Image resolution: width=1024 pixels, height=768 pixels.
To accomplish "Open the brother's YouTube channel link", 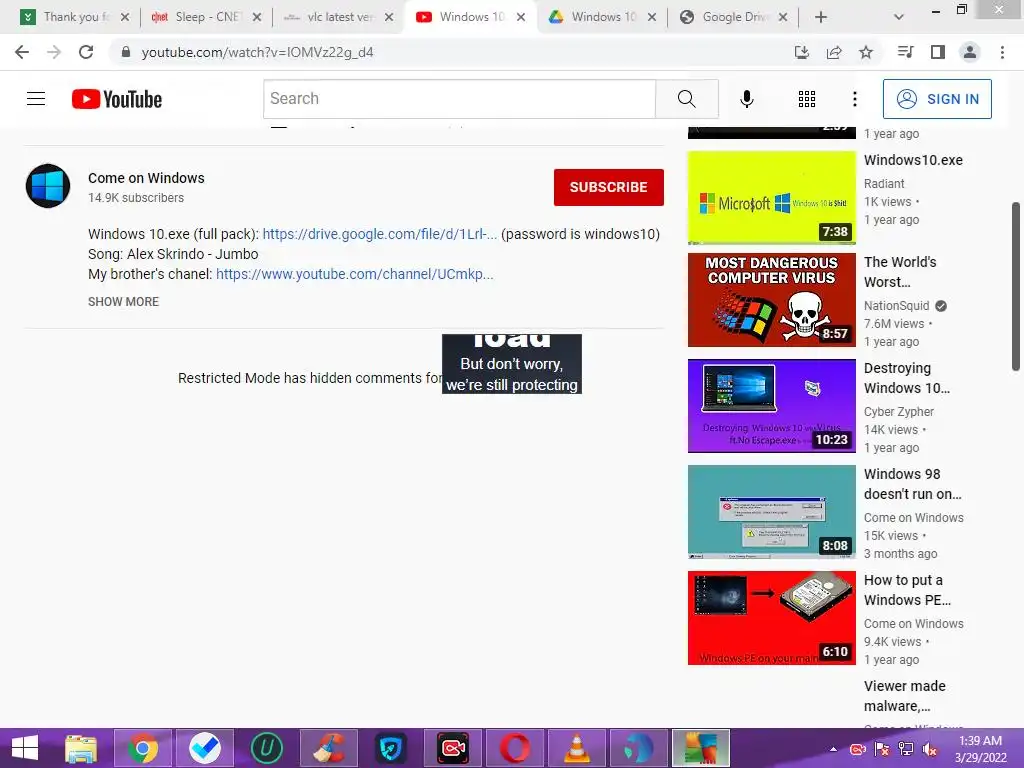I will [355, 274].
